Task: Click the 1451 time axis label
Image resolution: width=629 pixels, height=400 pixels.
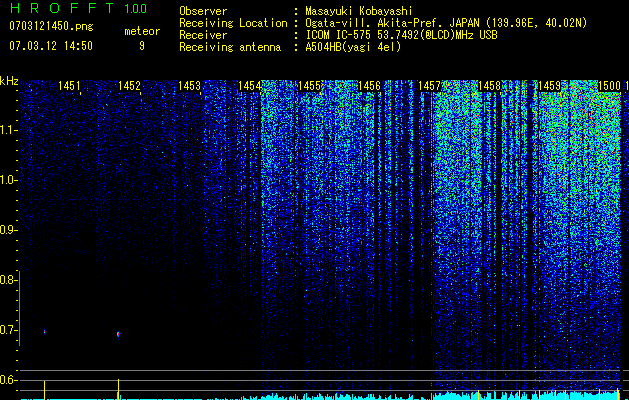Action: pos(69,85)
